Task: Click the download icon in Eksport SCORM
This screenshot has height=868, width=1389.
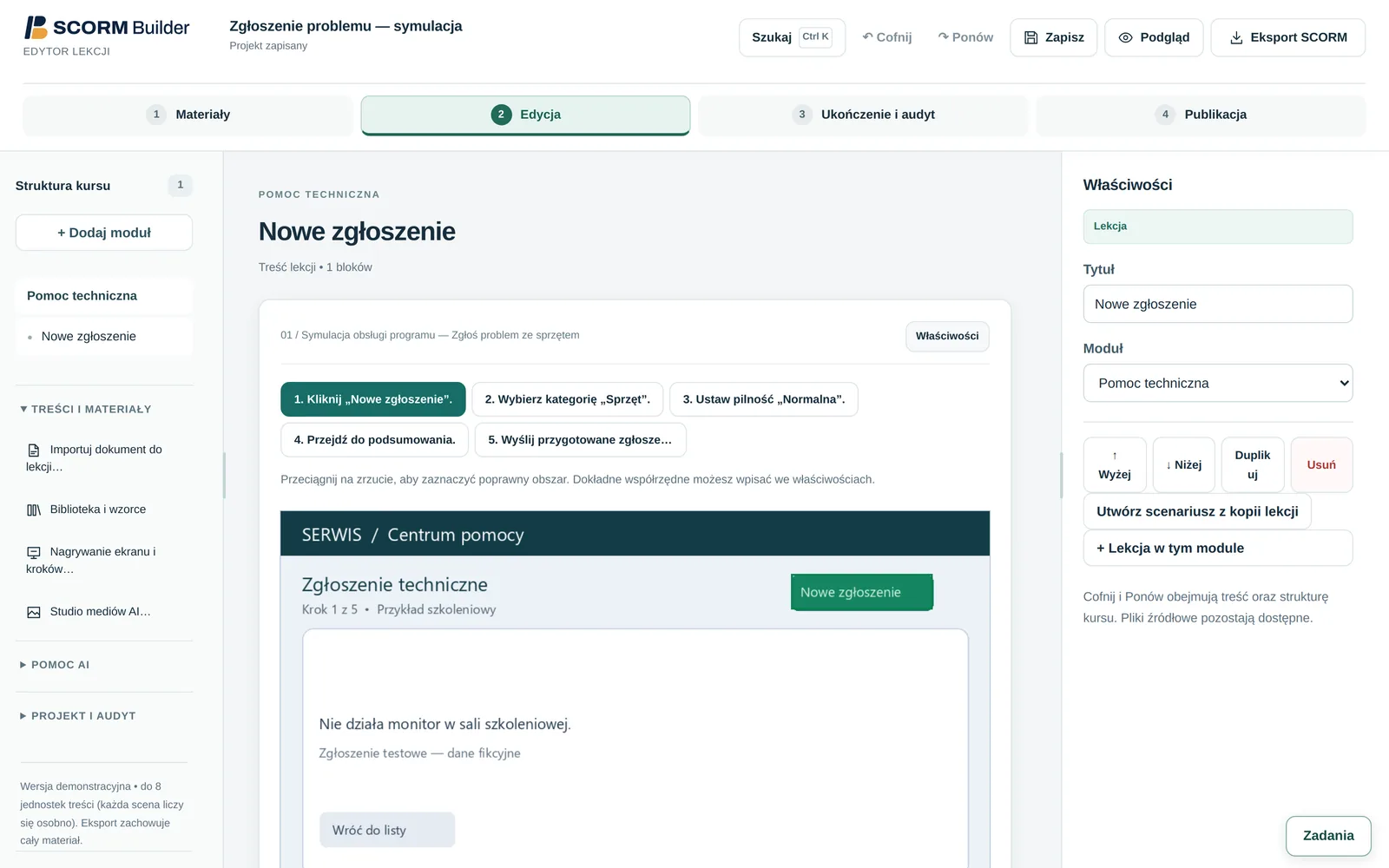Action: point(1236,37)
